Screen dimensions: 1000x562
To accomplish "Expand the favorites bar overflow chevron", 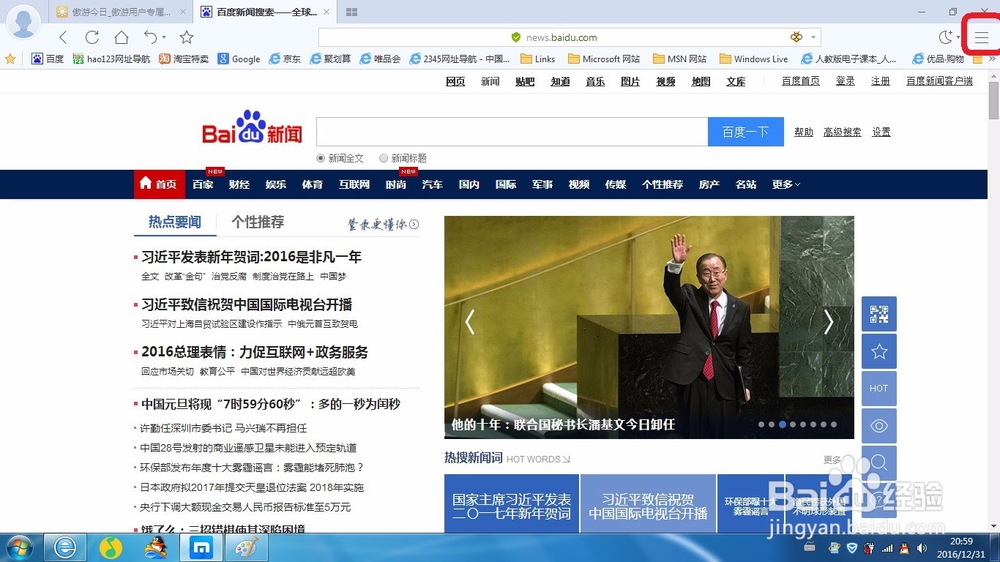I will click(x=992, y=59).
